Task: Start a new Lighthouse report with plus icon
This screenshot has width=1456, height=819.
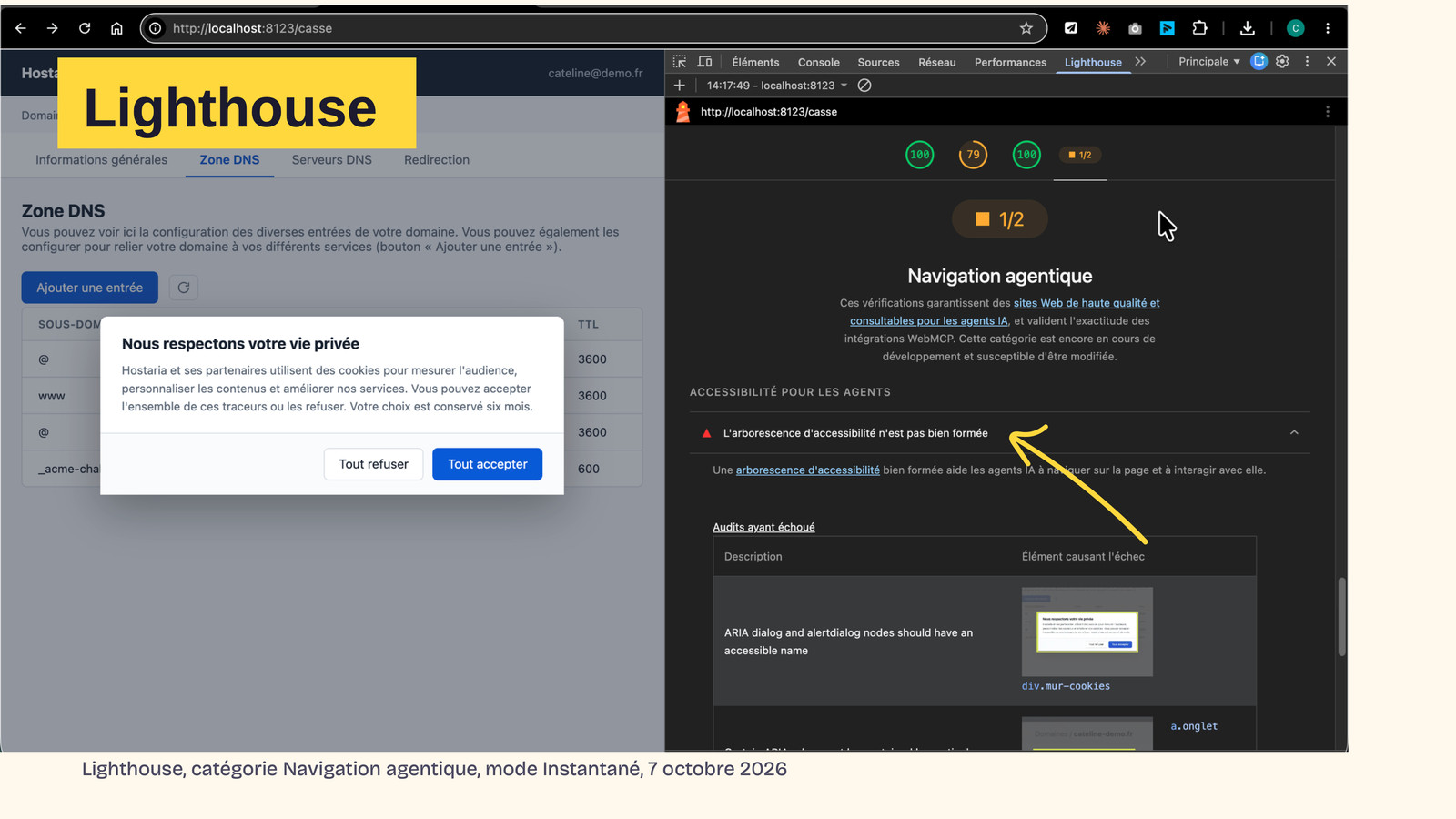Action: click(679, 86)
